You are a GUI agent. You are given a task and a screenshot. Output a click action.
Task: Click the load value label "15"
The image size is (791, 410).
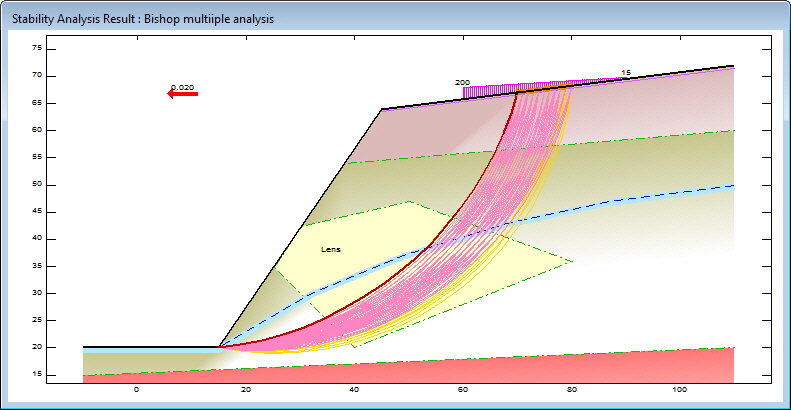[x=626, y=73]
